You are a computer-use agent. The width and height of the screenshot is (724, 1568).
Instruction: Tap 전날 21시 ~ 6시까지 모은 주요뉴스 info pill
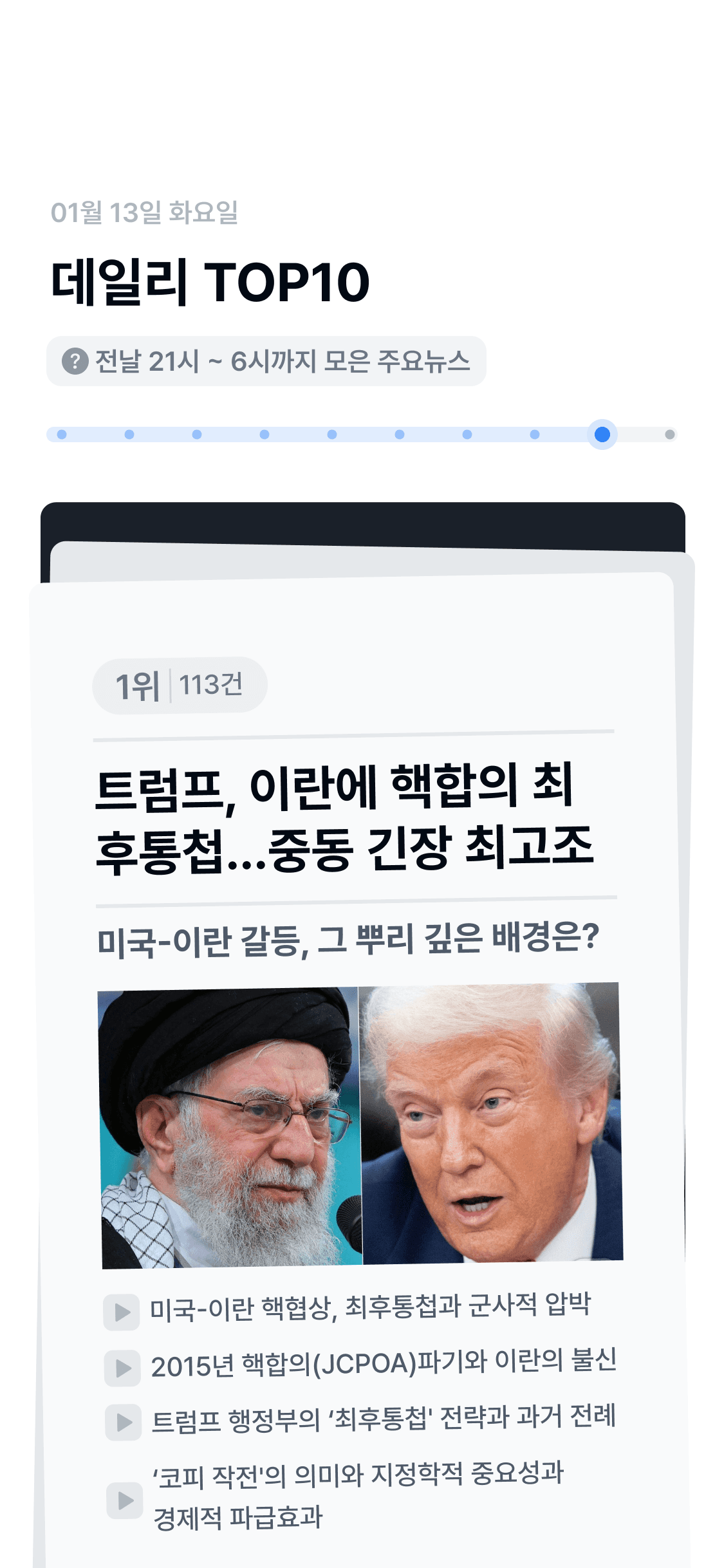coord(266,361)
